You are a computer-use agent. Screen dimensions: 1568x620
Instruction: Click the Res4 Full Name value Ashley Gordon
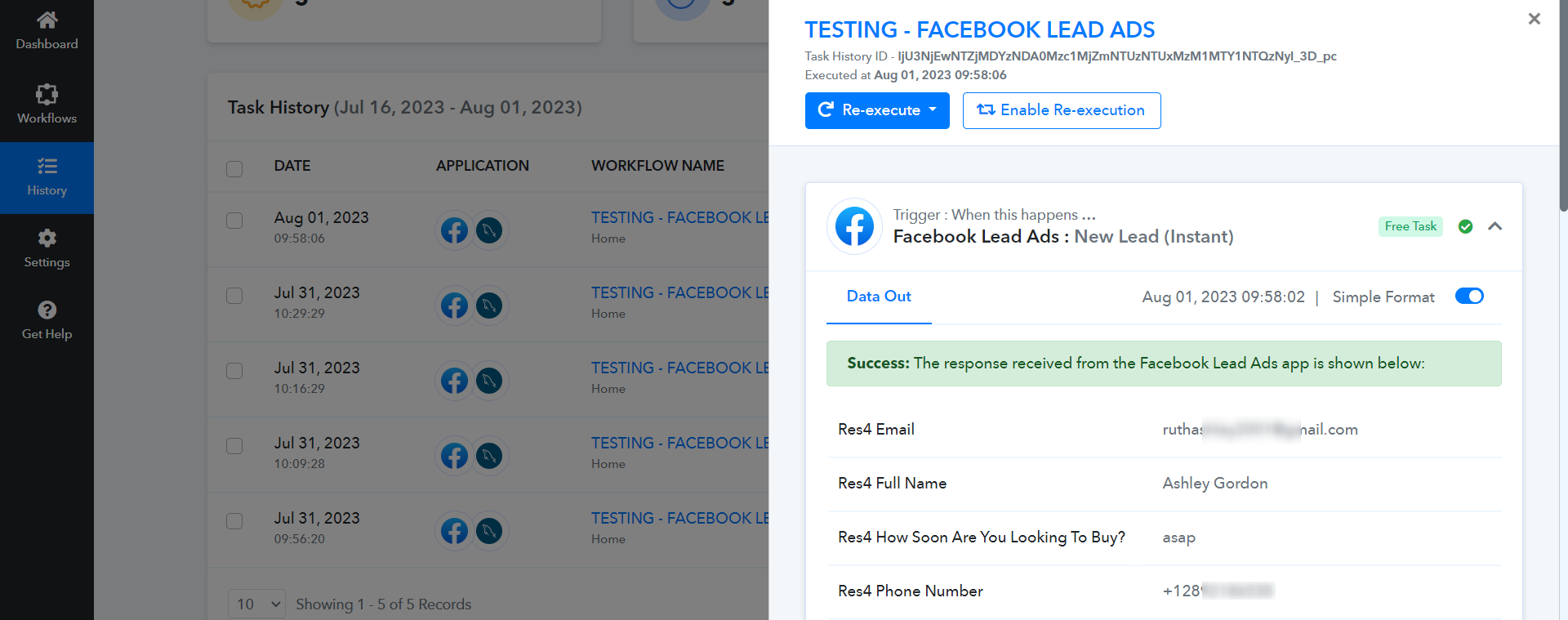coord(1215,484)
